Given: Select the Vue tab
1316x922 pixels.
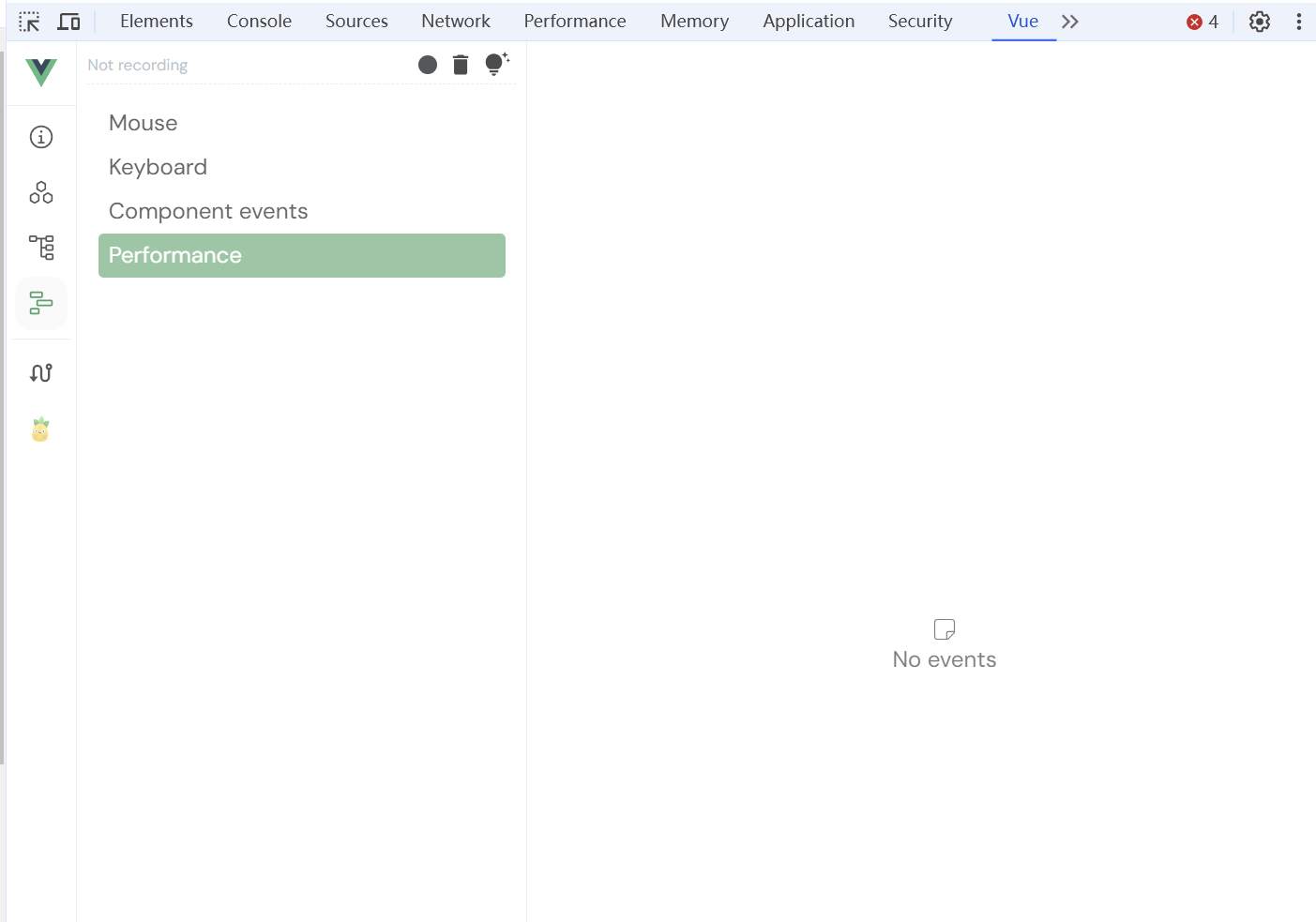Looking at the screenshot, I should pyautogui.click(x=1023, y=21).
